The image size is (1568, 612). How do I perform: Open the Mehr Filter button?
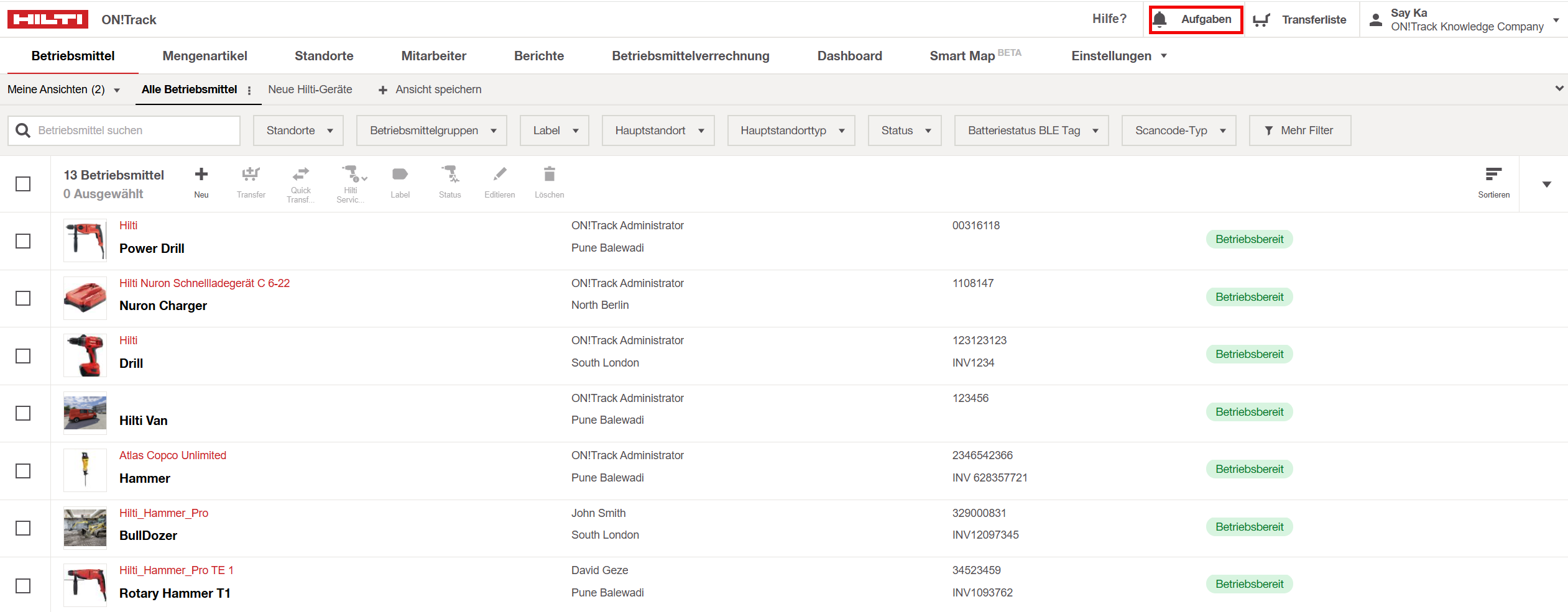1300,130
